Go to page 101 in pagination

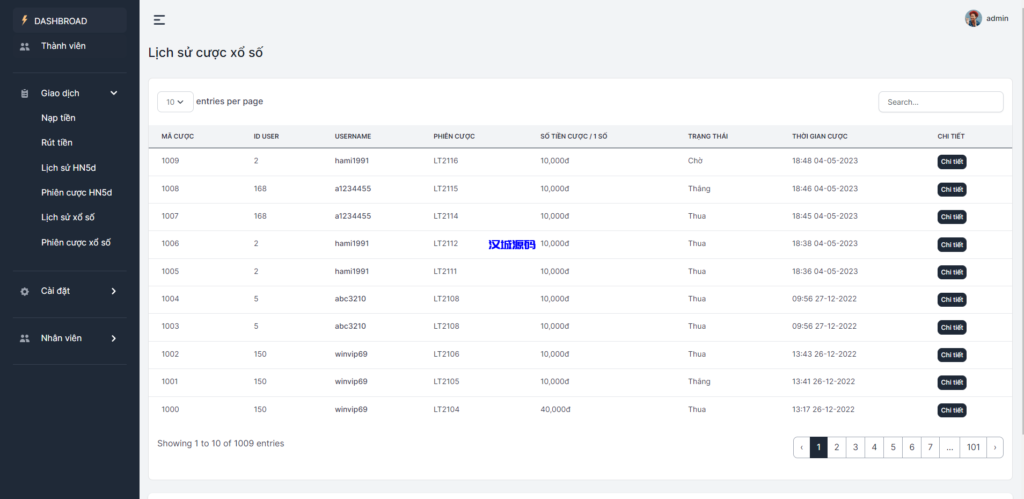(972, 448)
